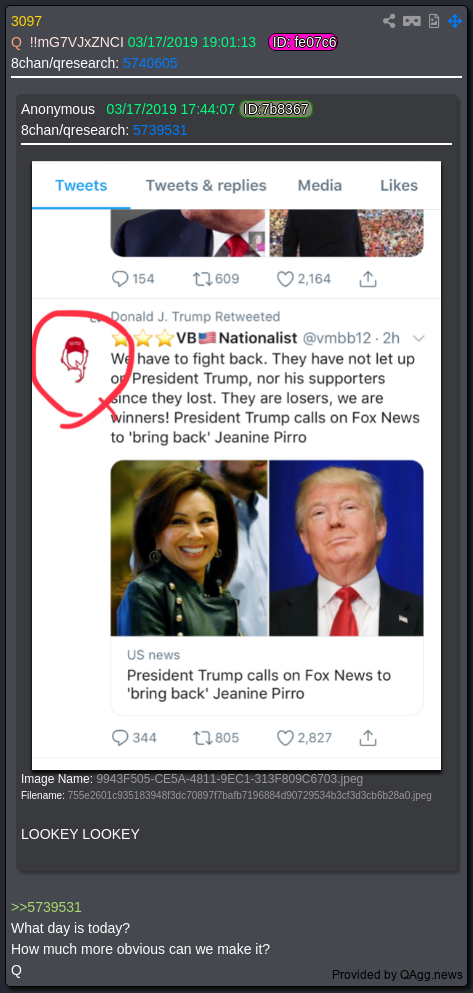The image size is (473, 993).
Task: Click the retweet icon showing 805
Action: (x=201, y=737)
